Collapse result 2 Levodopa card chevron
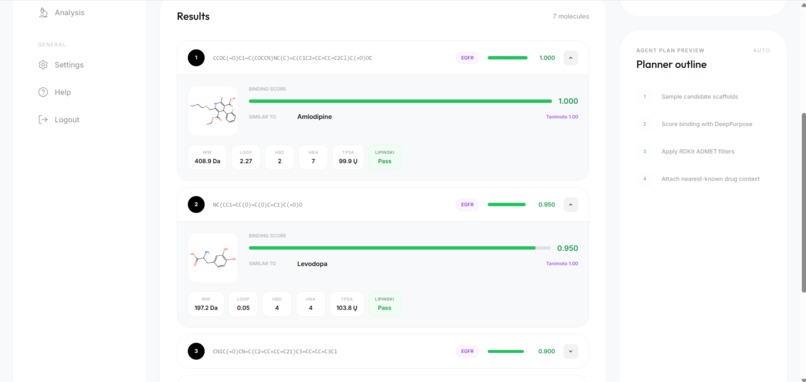This screenshot has width=806, height=382. coord(571,205)
